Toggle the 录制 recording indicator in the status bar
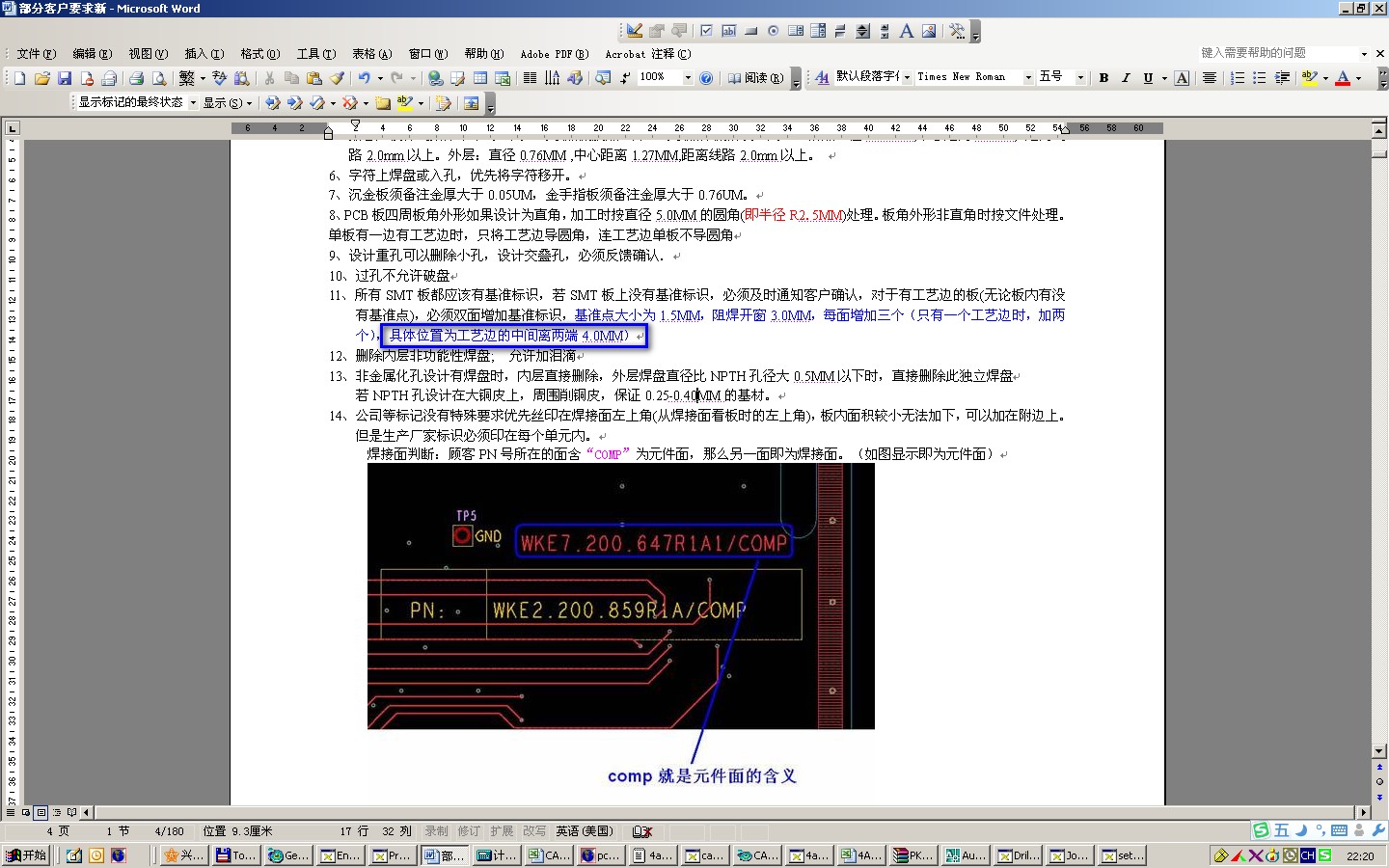The image size is (1389, 868). (x=437, y=830)
